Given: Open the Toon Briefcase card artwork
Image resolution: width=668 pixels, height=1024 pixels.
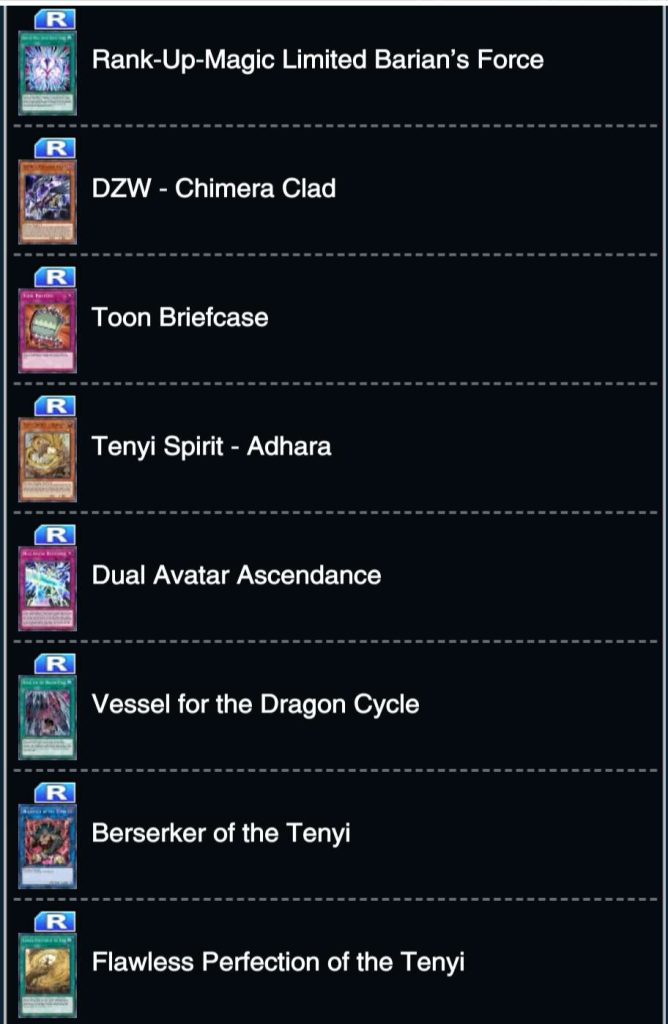Looking at the screenshot, I should click(x=47, y=330).
